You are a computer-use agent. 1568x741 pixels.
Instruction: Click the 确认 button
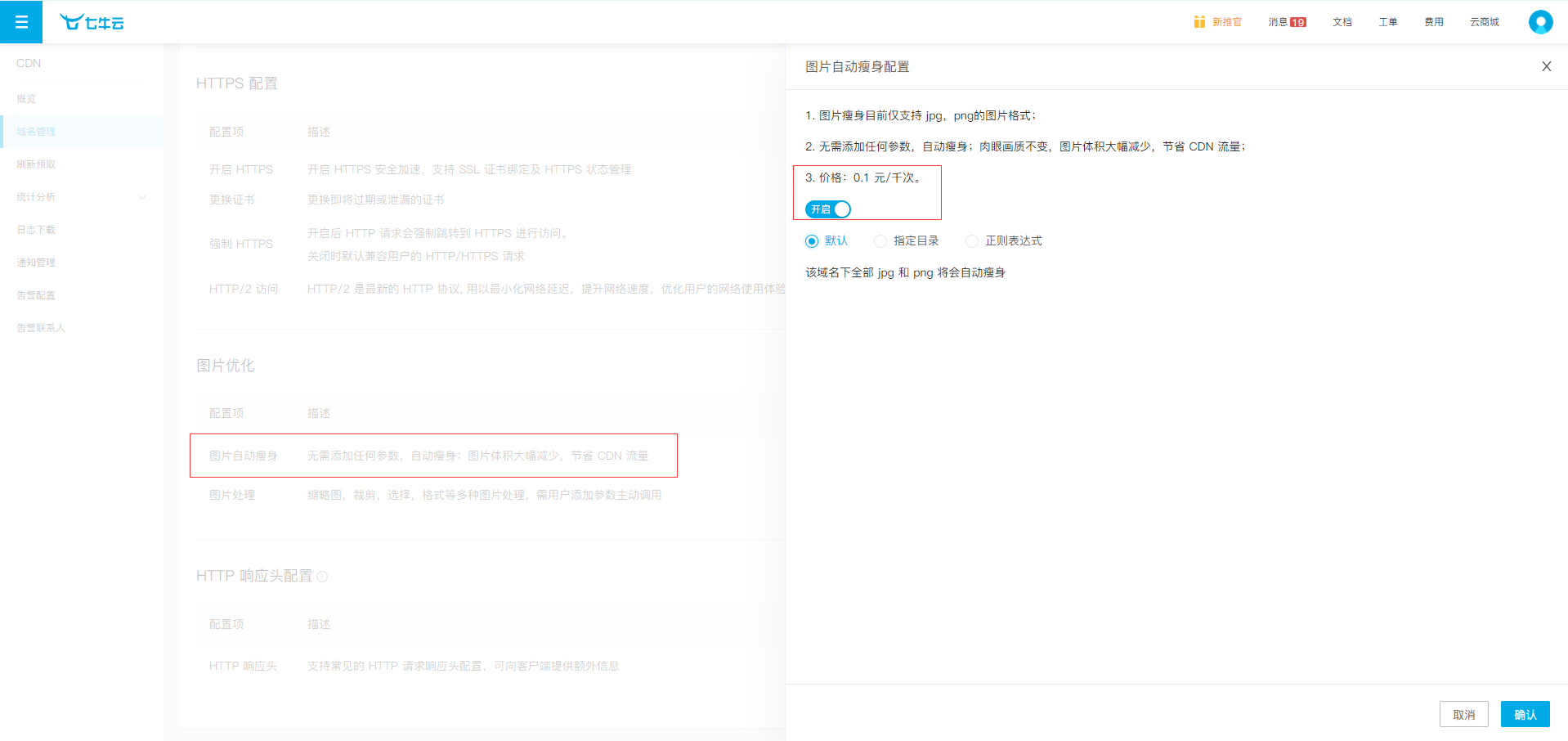(1525, 714)
